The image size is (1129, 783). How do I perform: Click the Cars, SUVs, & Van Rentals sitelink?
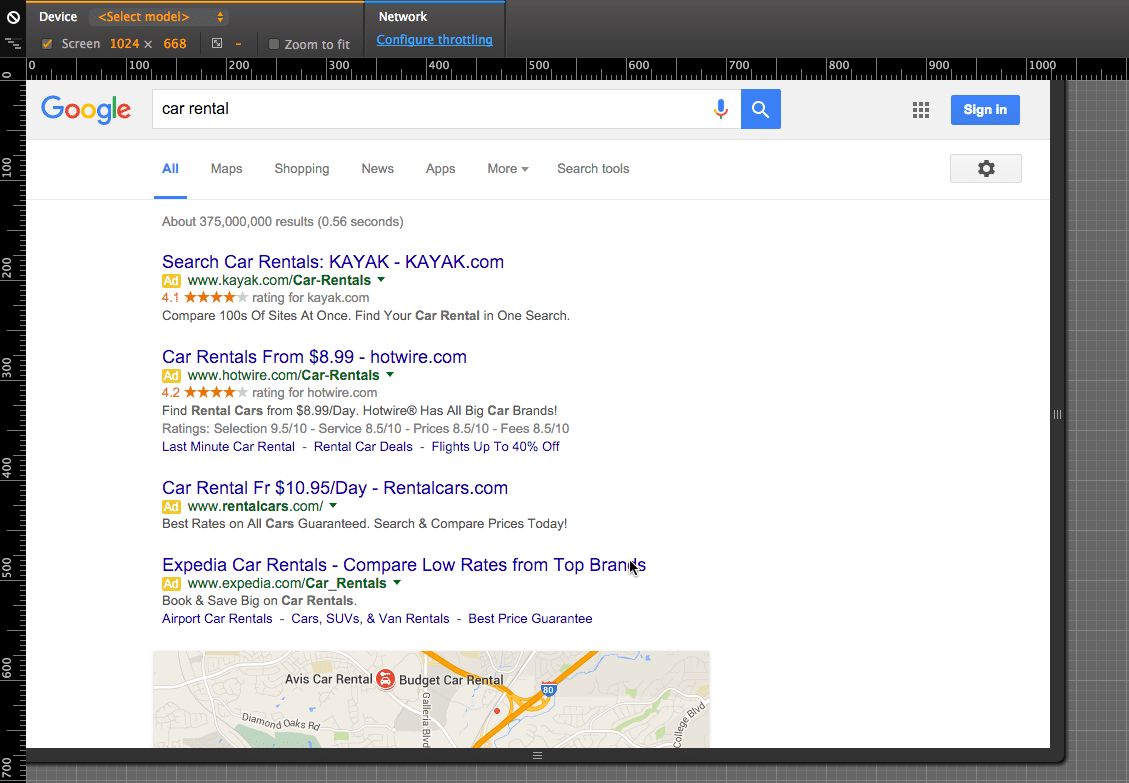pyautogui.click(x=370, y=619)
